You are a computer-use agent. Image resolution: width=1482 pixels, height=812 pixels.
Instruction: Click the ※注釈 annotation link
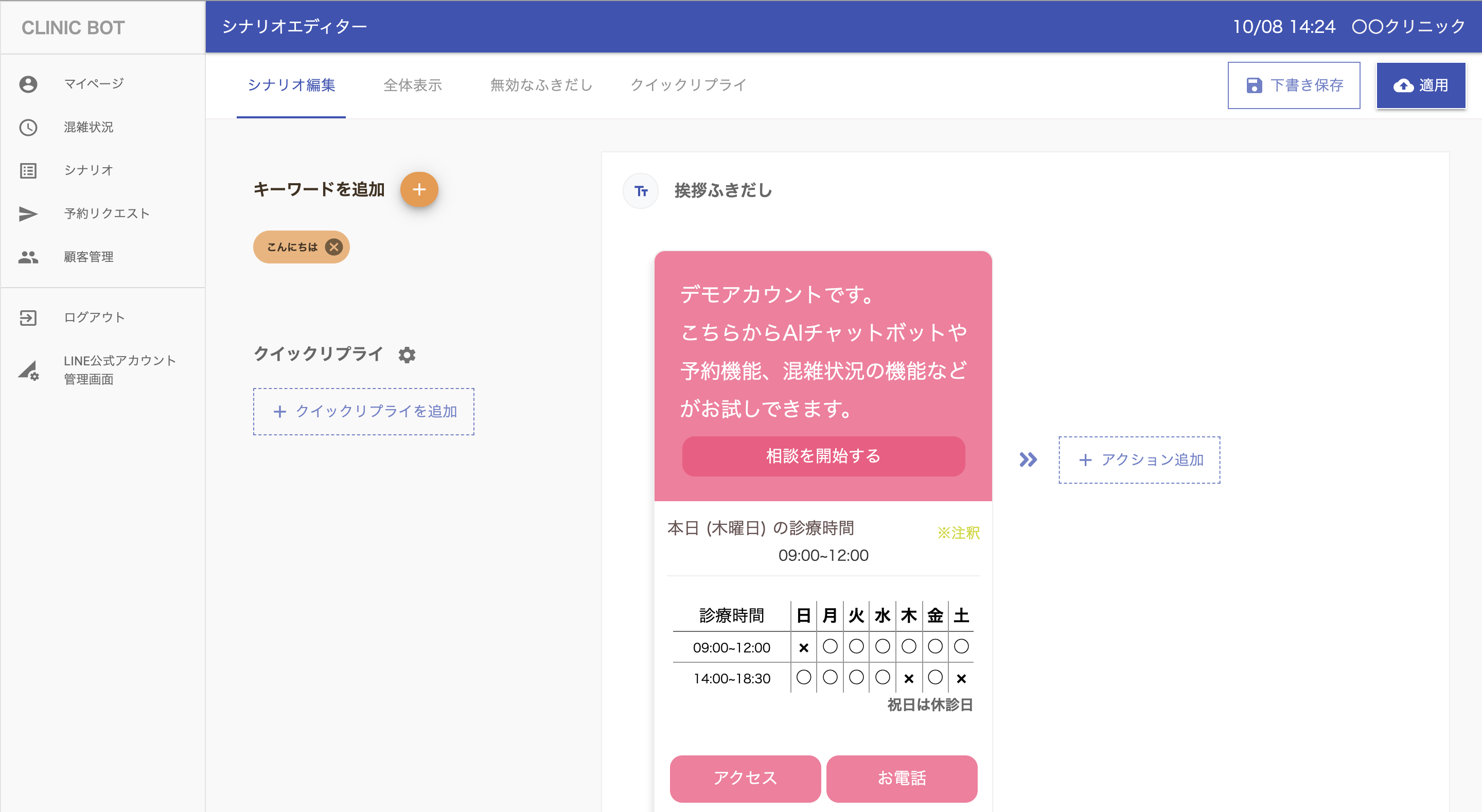point(958,533)
